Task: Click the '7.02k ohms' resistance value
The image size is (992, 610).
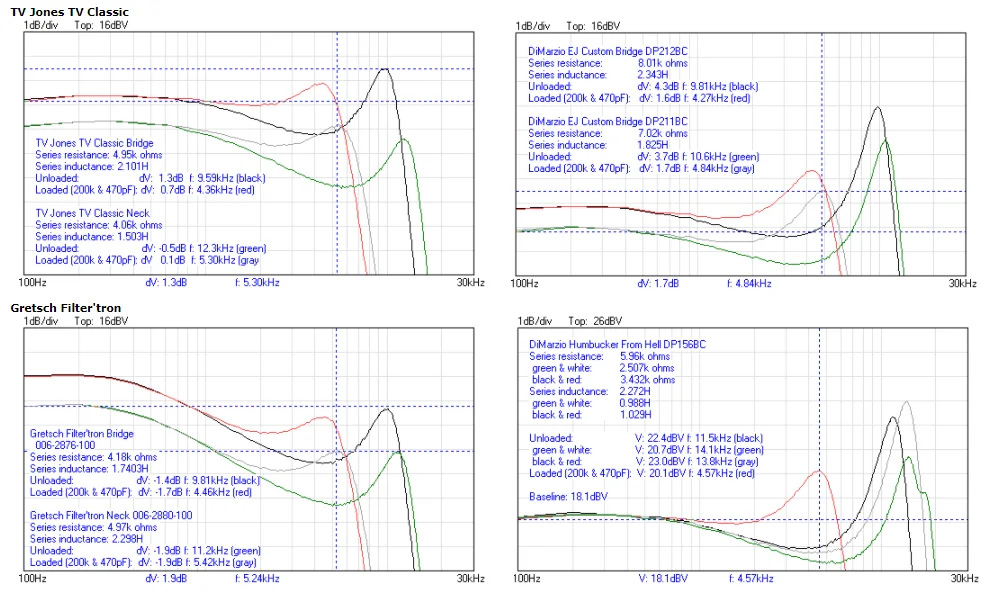Action: [662, 134]
